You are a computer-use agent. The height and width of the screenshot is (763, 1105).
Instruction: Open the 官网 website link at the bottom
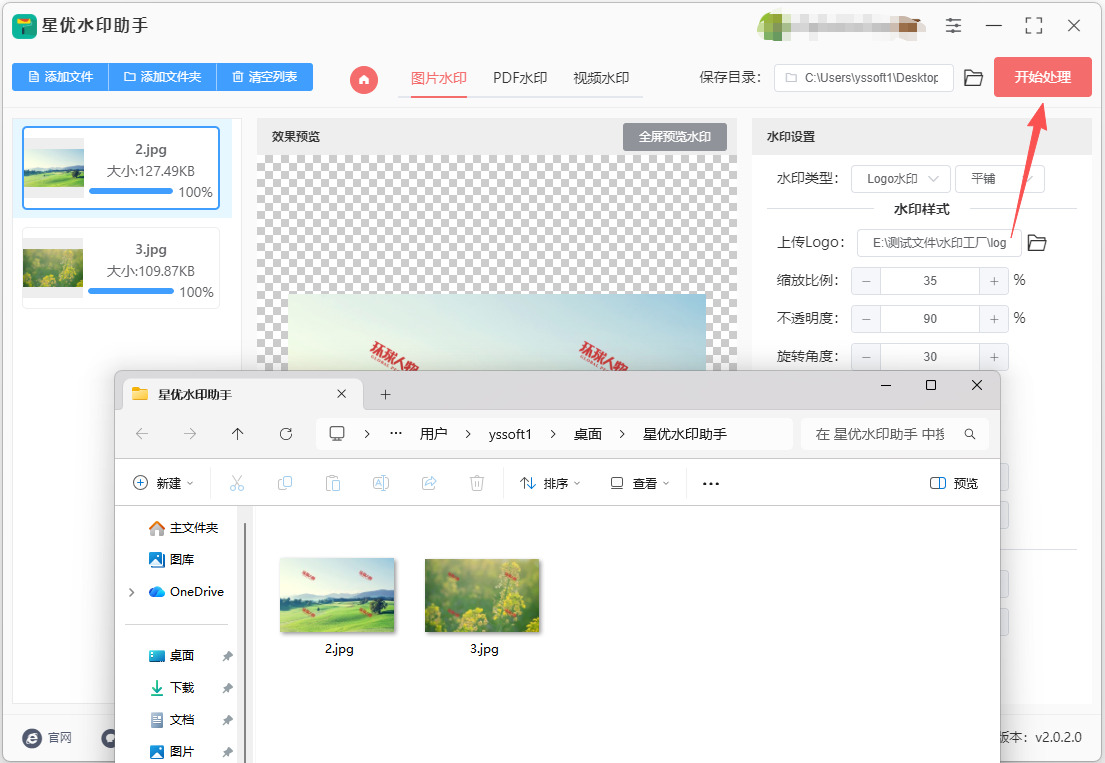tap(47, 738)
